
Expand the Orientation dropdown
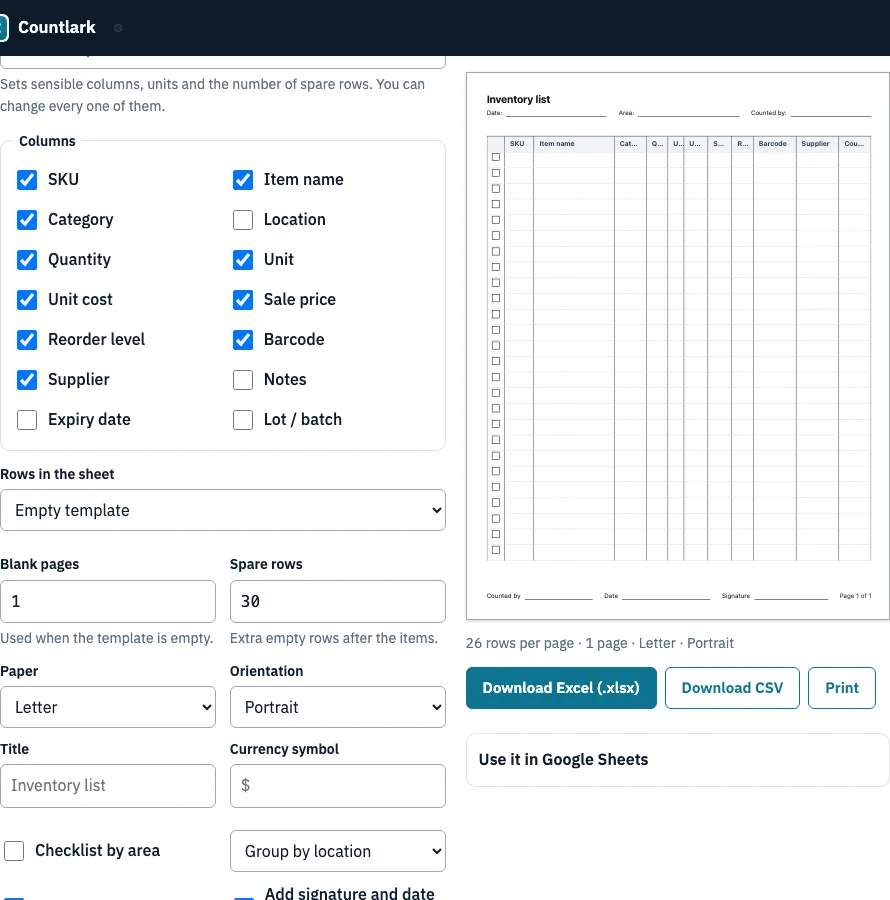coord(337,707)
